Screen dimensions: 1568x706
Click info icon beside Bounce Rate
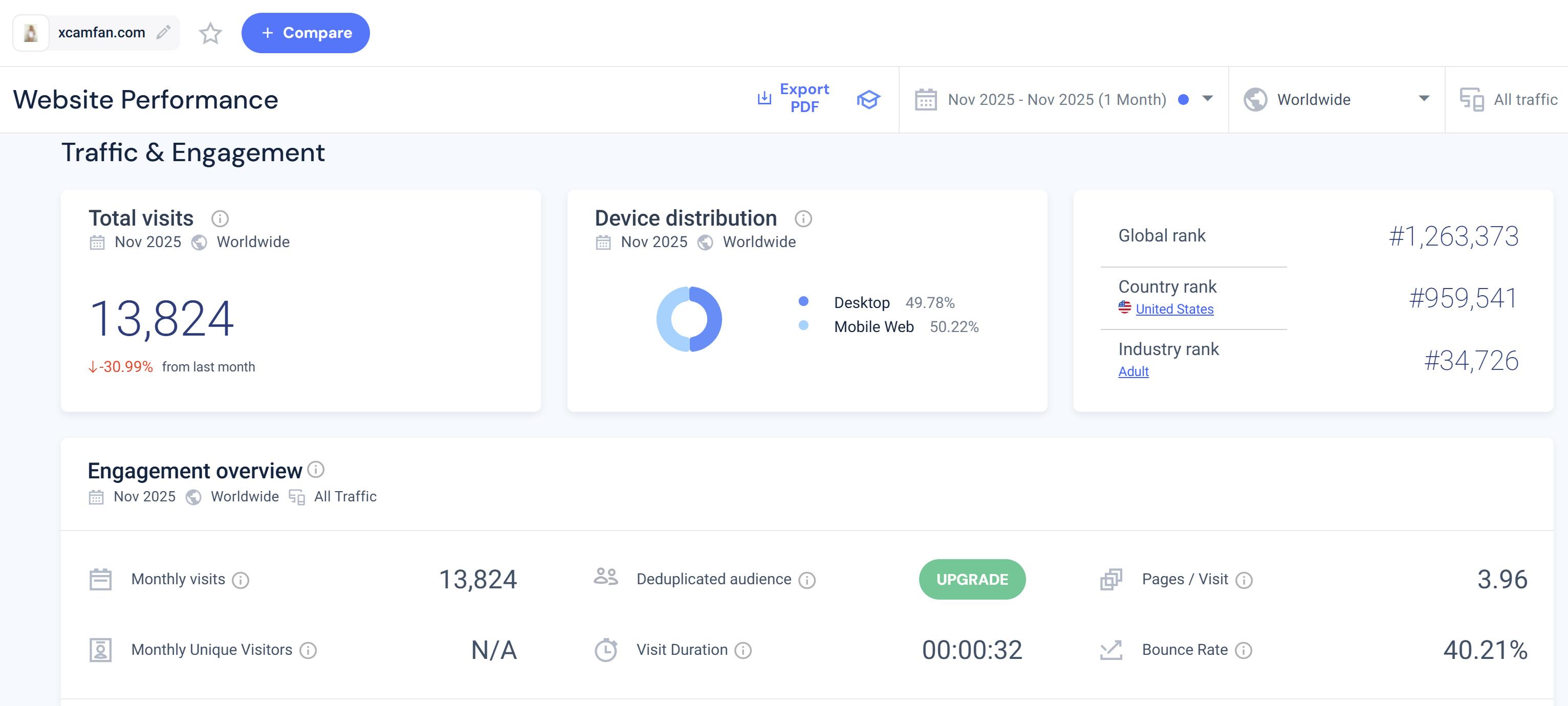1244,650
